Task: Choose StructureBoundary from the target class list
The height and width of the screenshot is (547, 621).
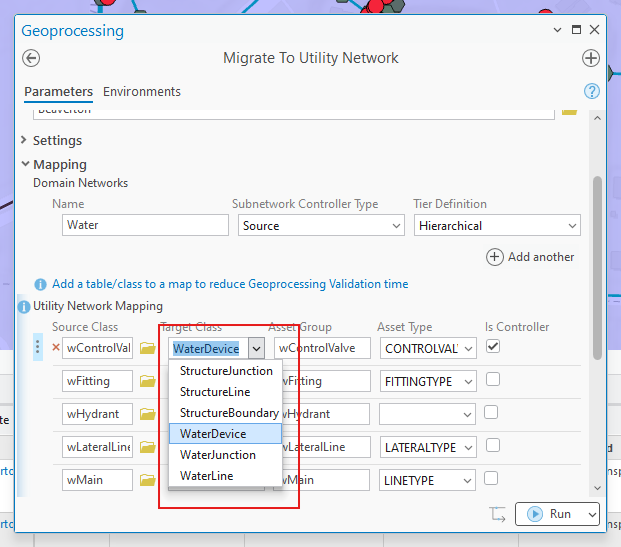Action: (225, 413)
